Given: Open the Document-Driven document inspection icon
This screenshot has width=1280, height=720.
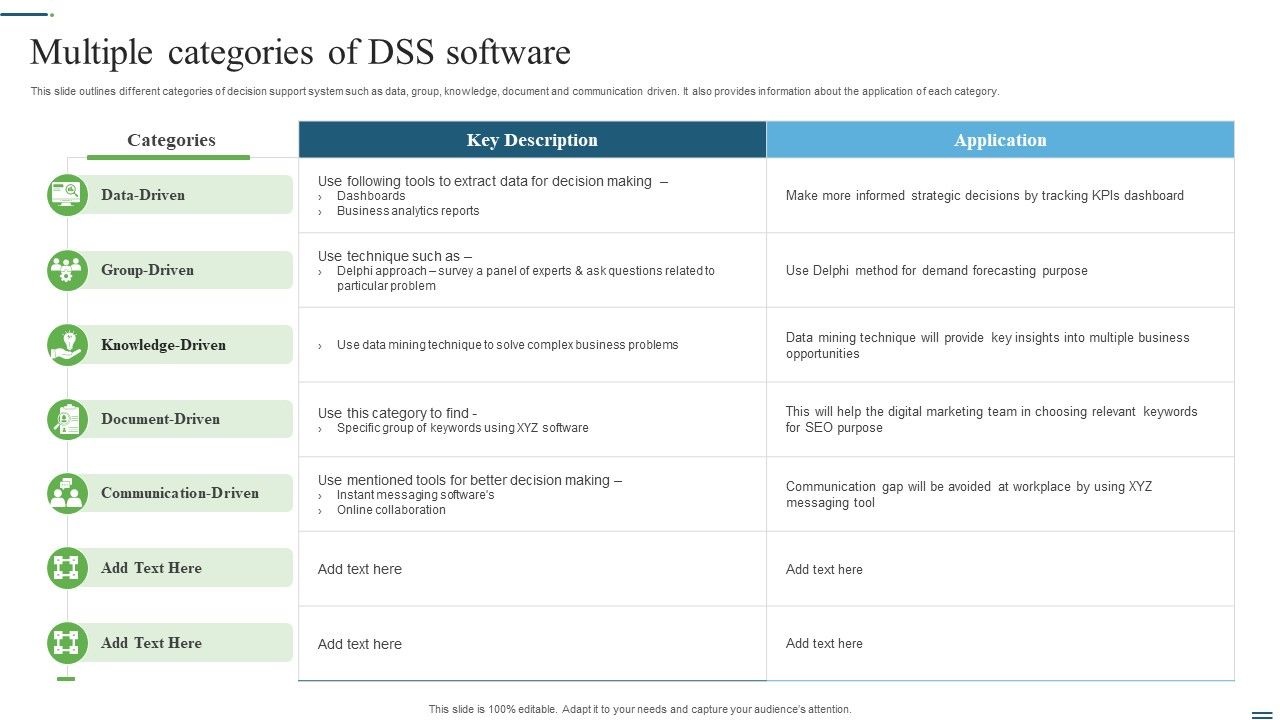Looking at the screenshot, I should tap(66, 418).
